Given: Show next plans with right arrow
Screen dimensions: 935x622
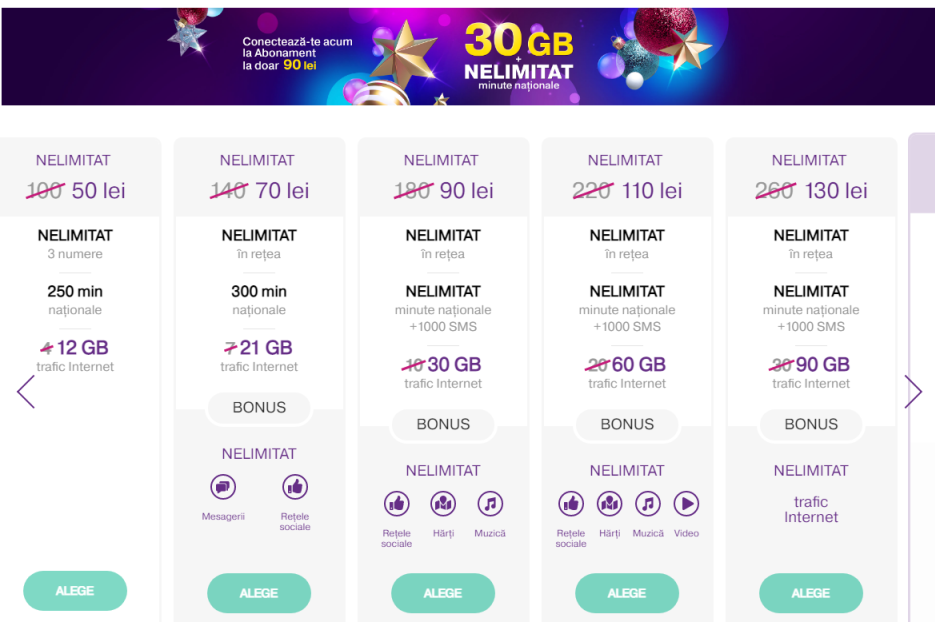Looking at the screenshot, I should click(913, 392).
